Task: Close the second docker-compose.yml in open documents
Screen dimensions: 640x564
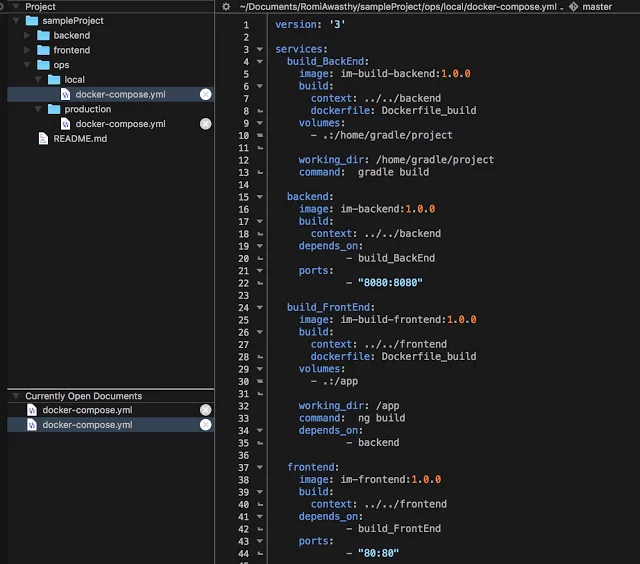Action: 205,425
